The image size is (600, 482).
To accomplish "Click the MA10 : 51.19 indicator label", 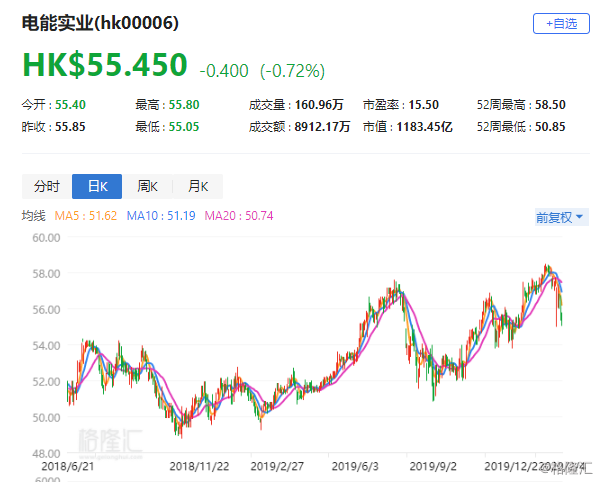I will pos(161,216).
